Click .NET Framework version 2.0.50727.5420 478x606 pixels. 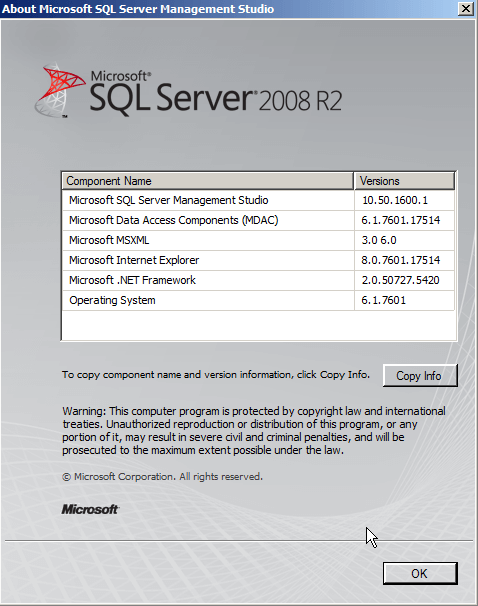point(400,281)
